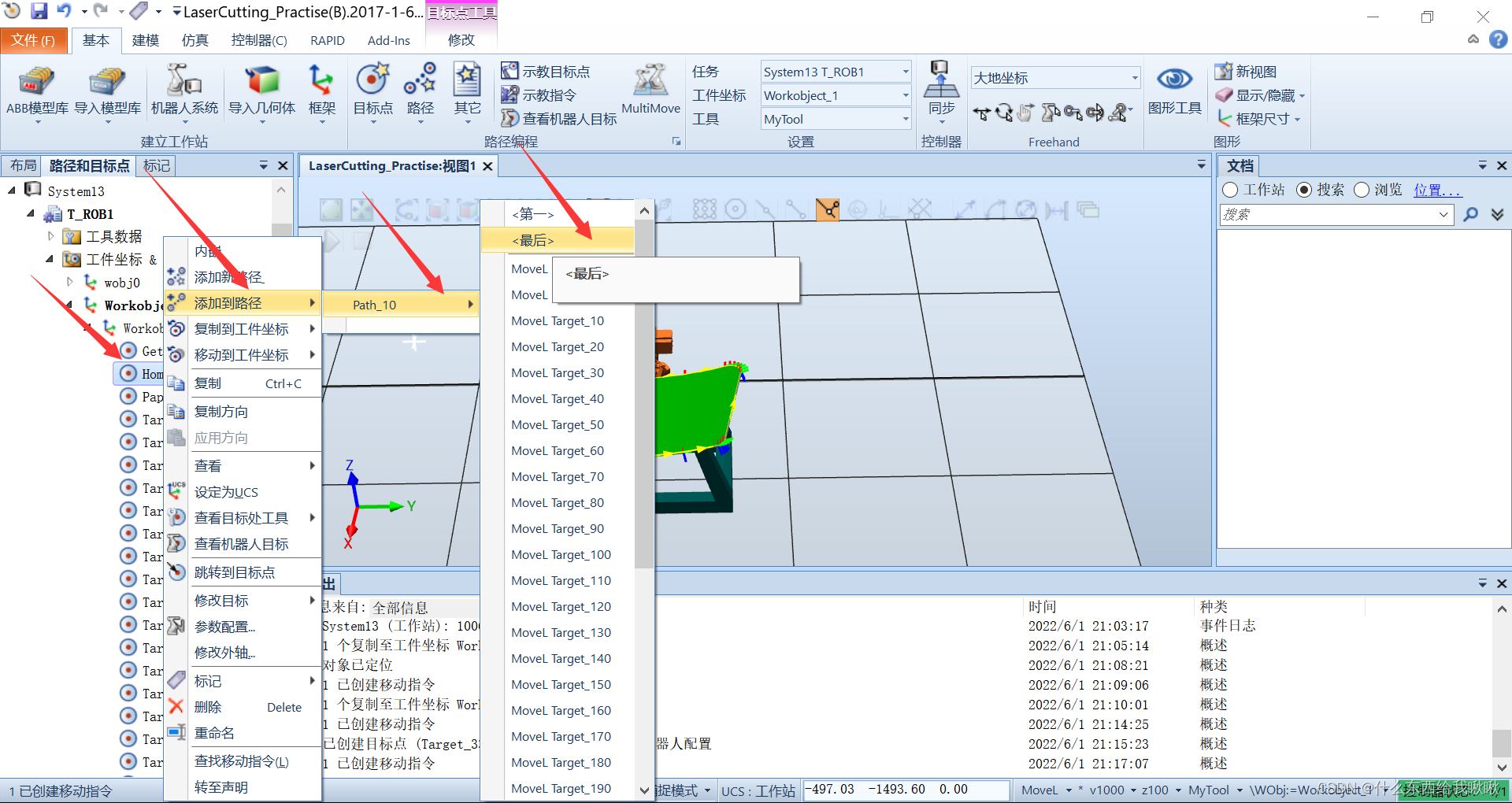Click 示教指令 teach instruction
This screenshot has height=803, width=1512.
point(539,95)
